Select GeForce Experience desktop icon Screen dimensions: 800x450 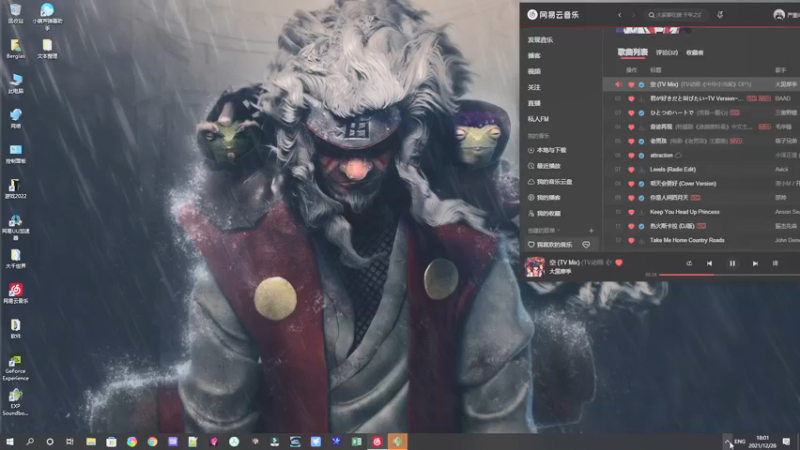click(15, 368)
